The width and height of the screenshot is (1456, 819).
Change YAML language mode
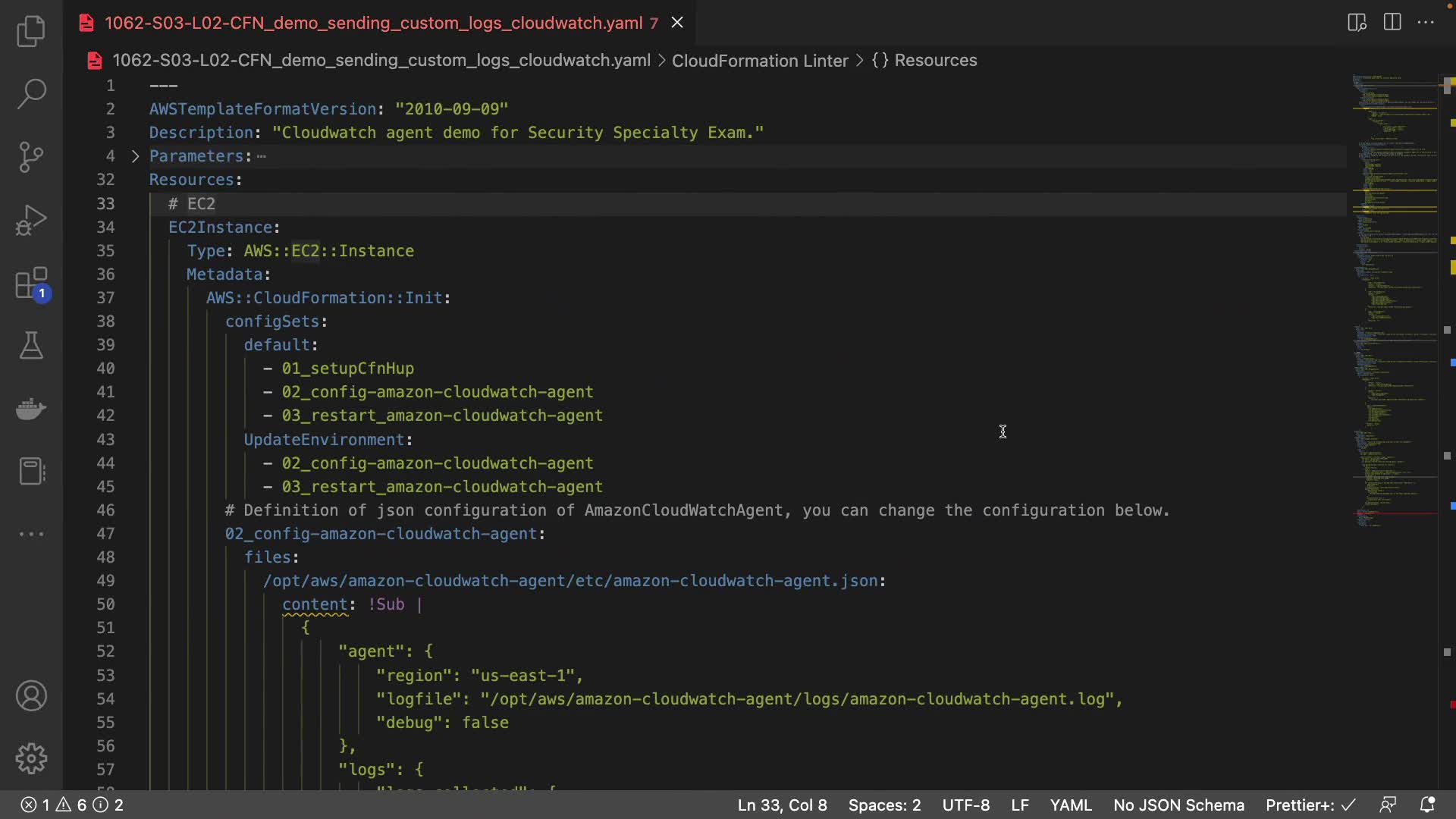click(x=1070, y=805)
